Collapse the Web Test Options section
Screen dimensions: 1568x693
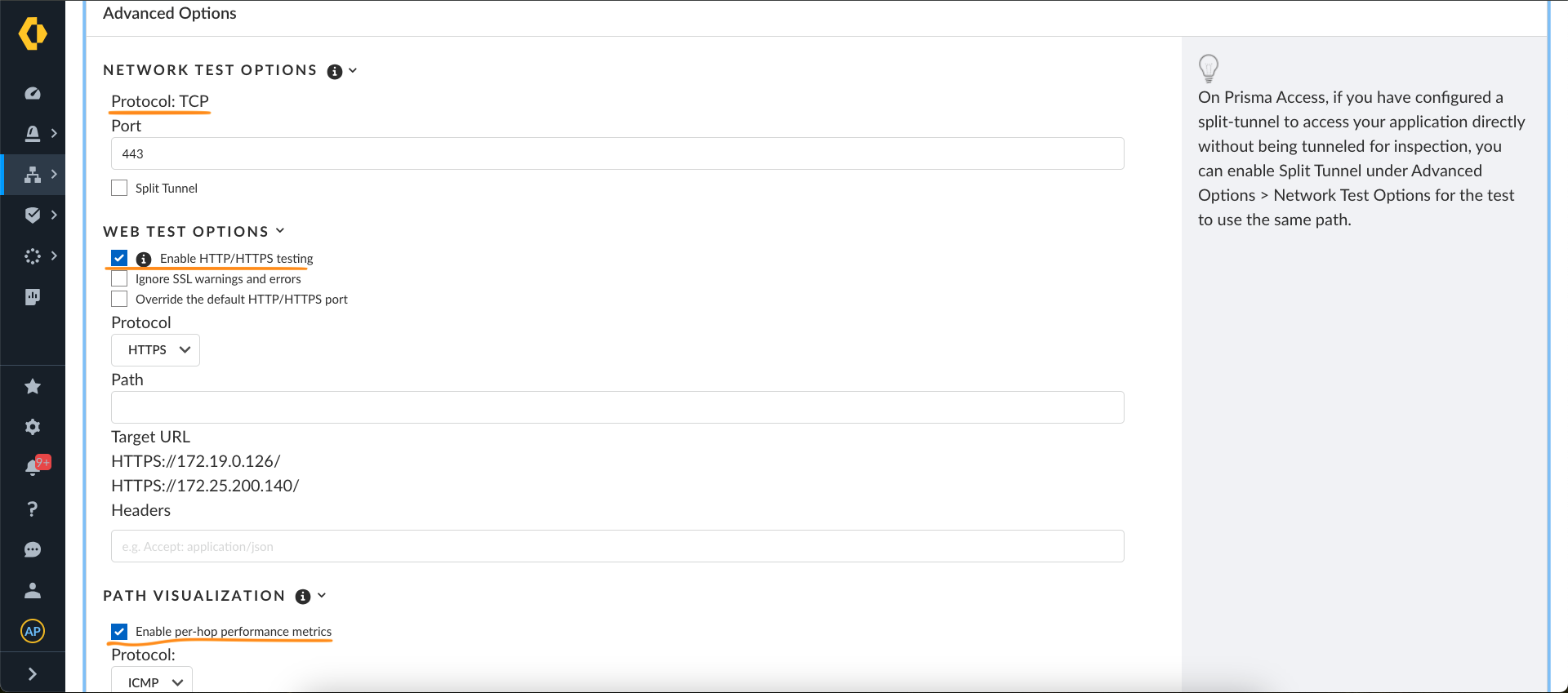pos(280,231)
